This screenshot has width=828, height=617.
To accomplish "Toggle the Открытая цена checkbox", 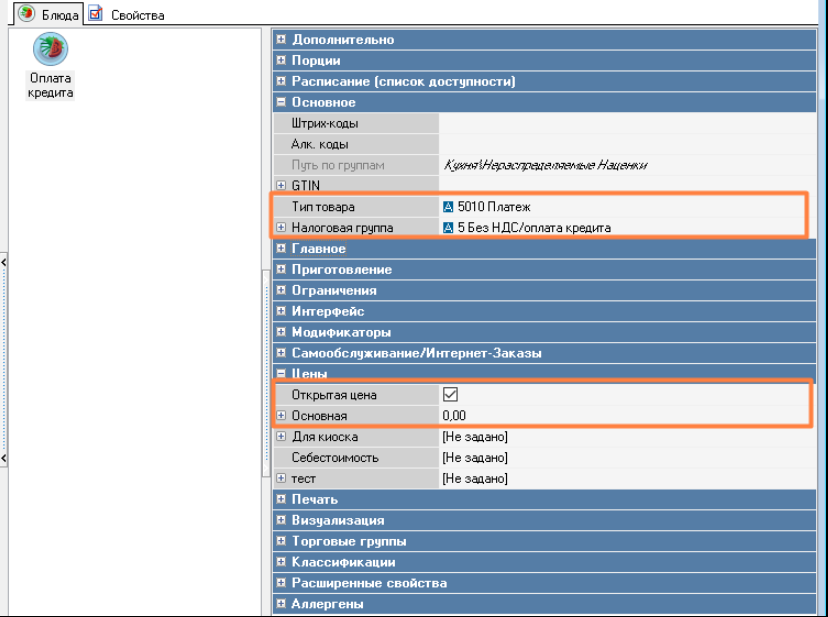I will (x=450, y=395).
